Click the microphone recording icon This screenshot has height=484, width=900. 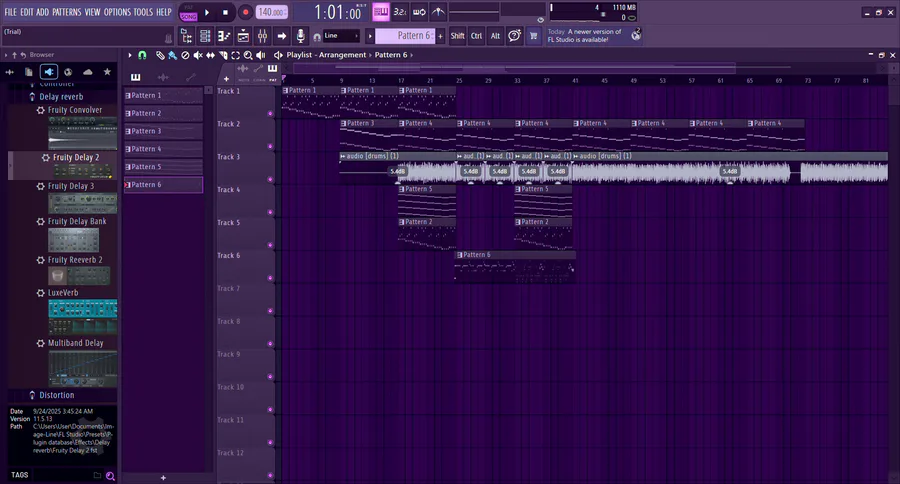coord(300,36)
